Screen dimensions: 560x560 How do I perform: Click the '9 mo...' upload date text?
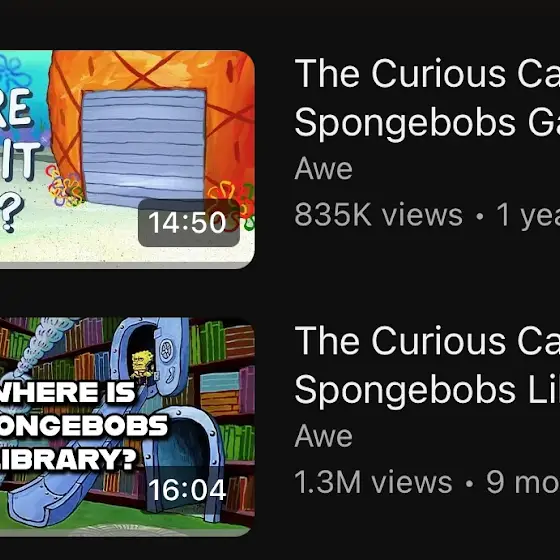pos(523,482)
